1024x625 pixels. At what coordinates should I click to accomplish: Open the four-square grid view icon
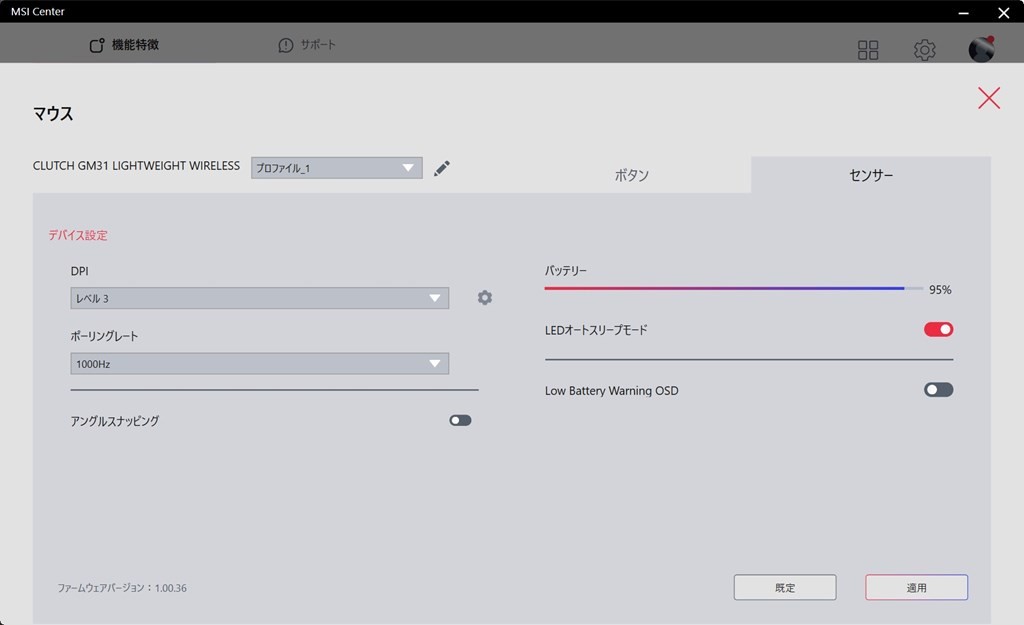pos(868,50)
